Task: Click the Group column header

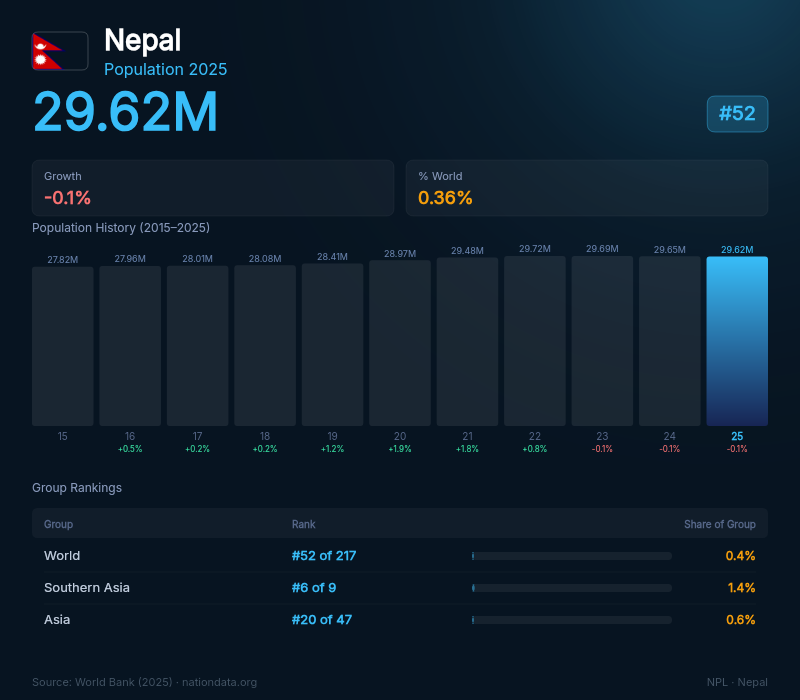Action: [x=59, y=524]
